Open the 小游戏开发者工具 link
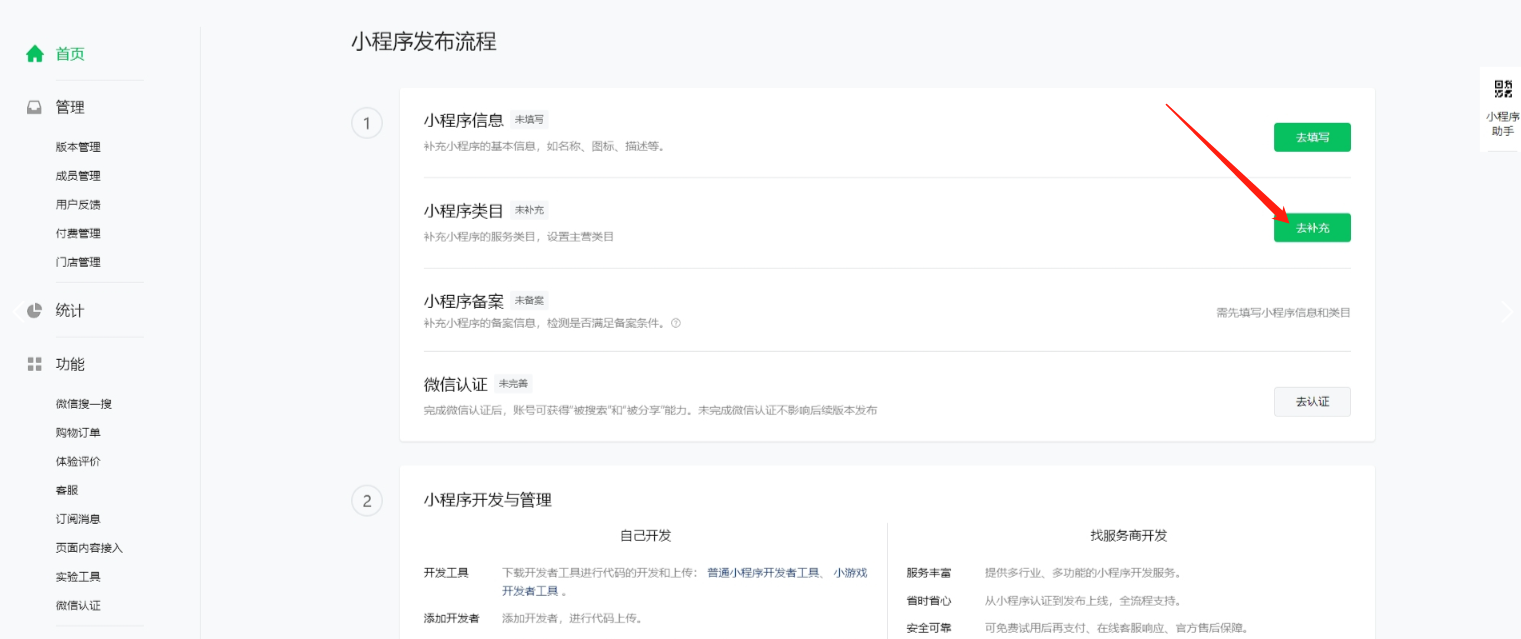This screenshot has width=1521, height=639. [850, 573]
